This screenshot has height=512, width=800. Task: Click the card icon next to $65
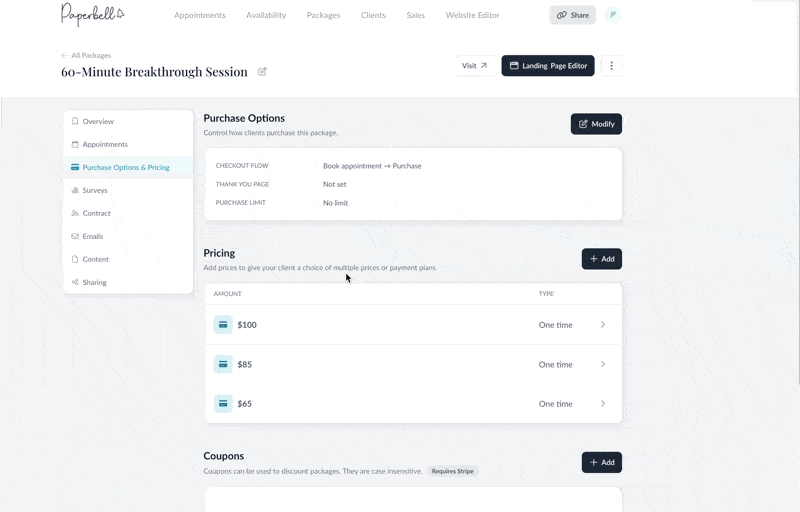click(223, 404)
